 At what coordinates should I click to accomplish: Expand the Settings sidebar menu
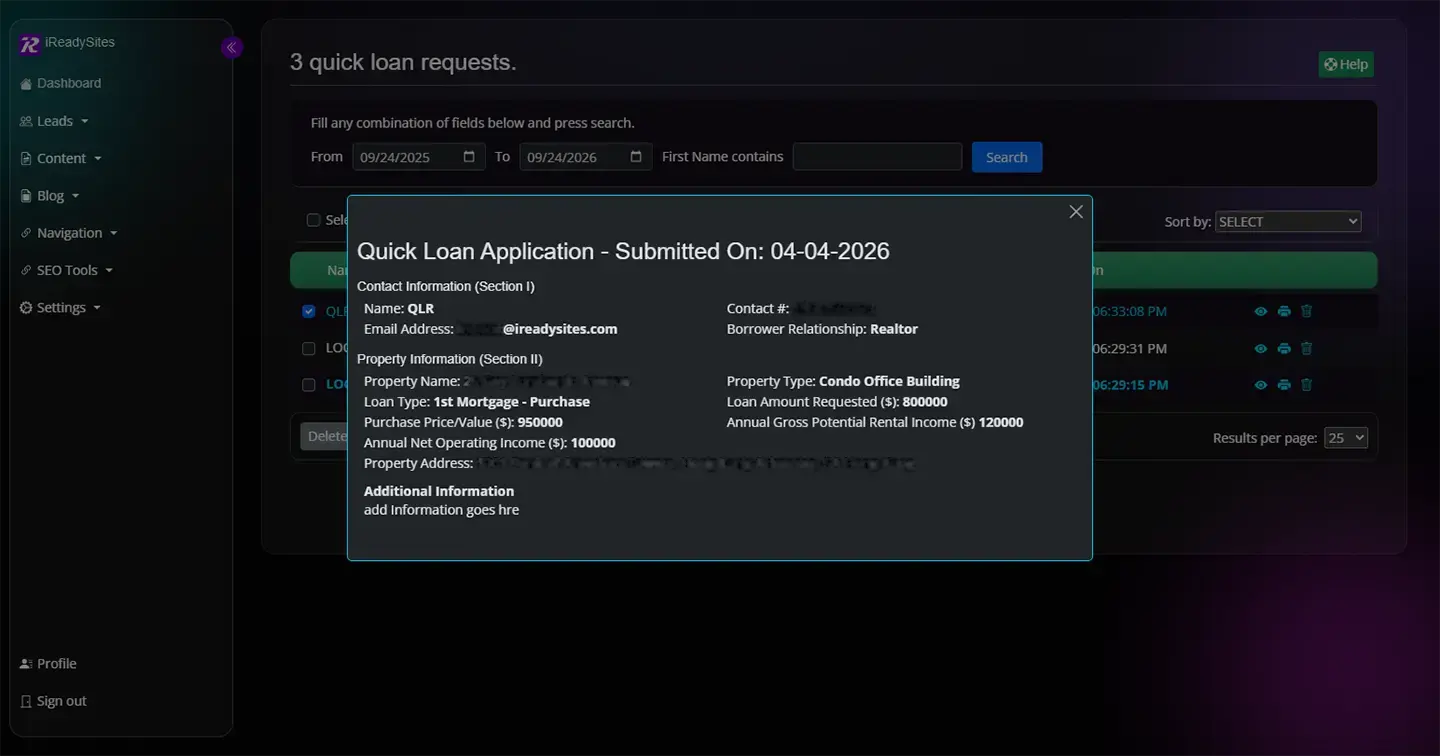click(61, 308)
